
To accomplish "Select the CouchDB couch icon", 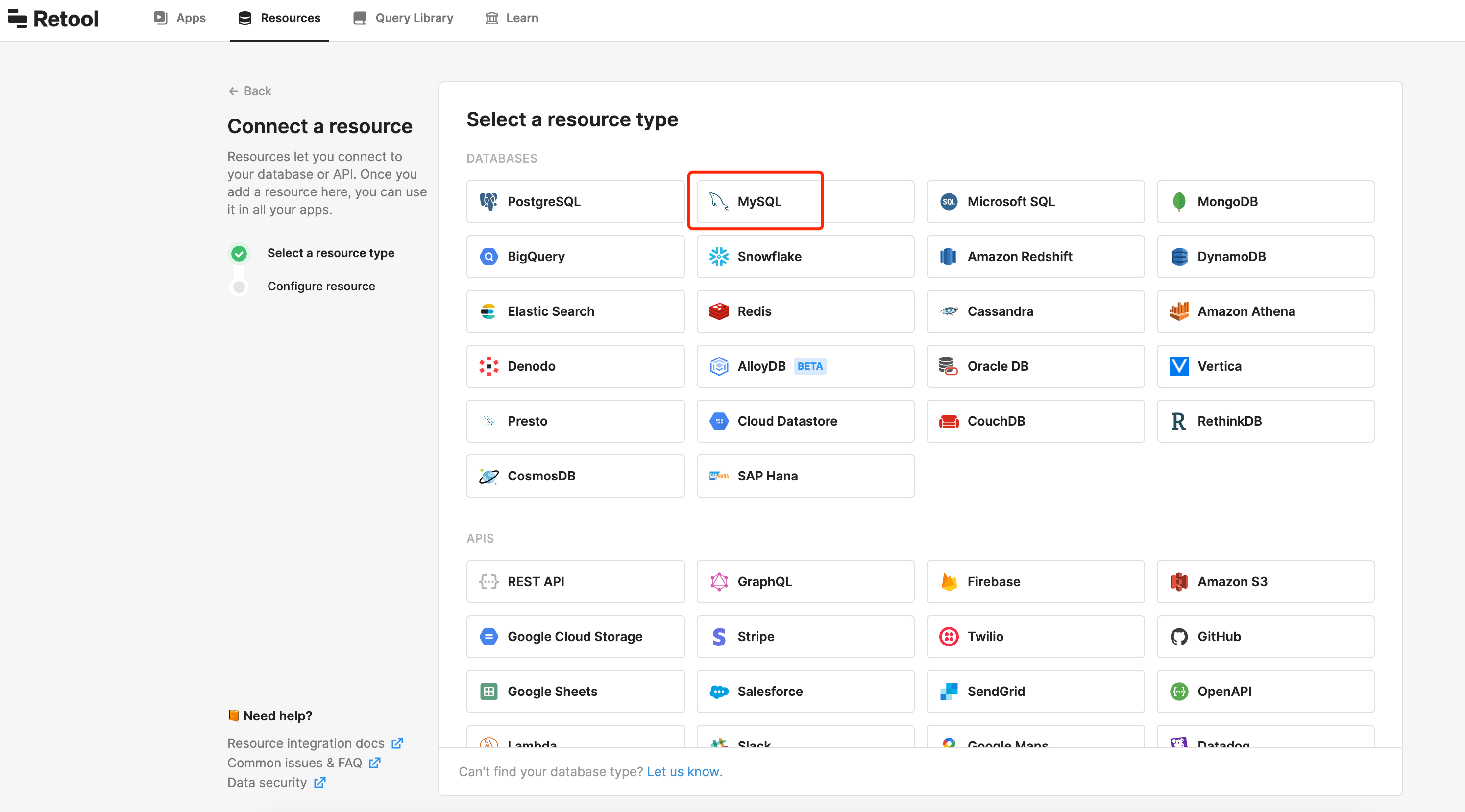I will pyautogui.click(x=949, y=421).
